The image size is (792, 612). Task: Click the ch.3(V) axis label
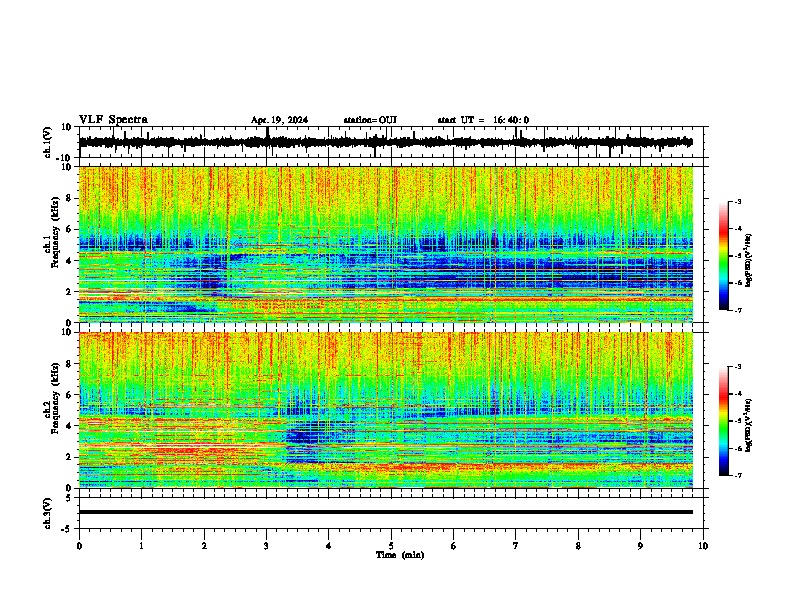click(47, 513)
